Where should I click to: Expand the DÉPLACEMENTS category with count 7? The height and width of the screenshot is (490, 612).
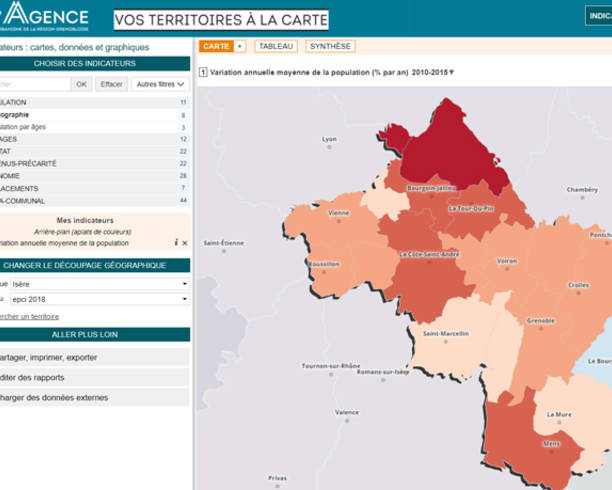click(x=95, y=188)
